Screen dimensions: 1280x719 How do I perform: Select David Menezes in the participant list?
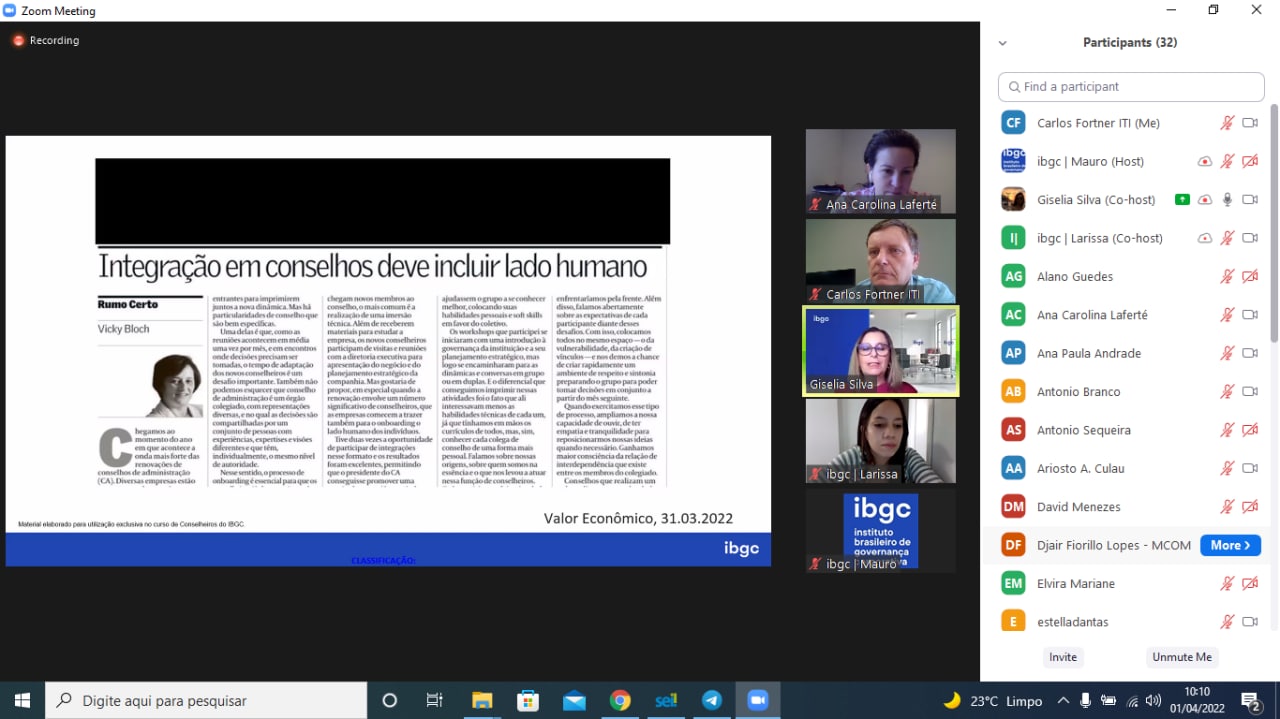coord(1079,507)
